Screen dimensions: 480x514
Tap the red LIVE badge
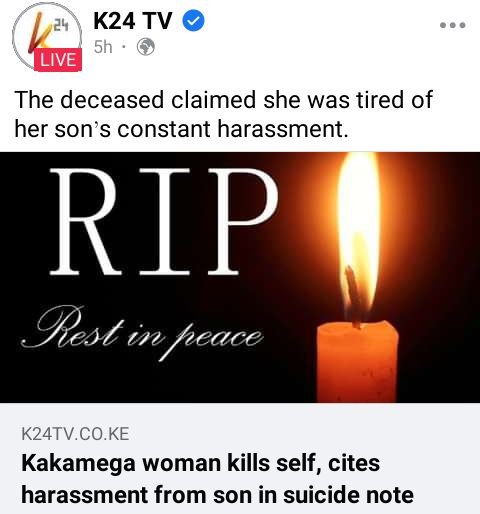58,60
